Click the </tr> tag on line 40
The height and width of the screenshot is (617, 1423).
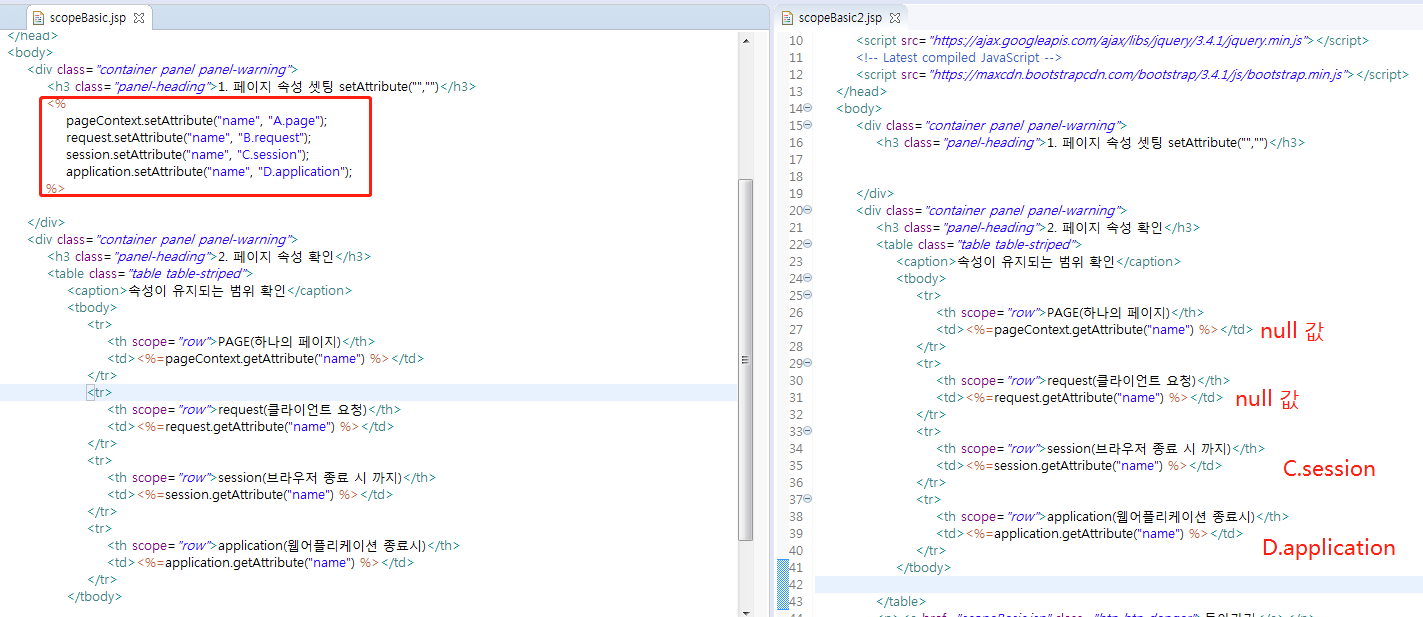click(x=931, y=550)
